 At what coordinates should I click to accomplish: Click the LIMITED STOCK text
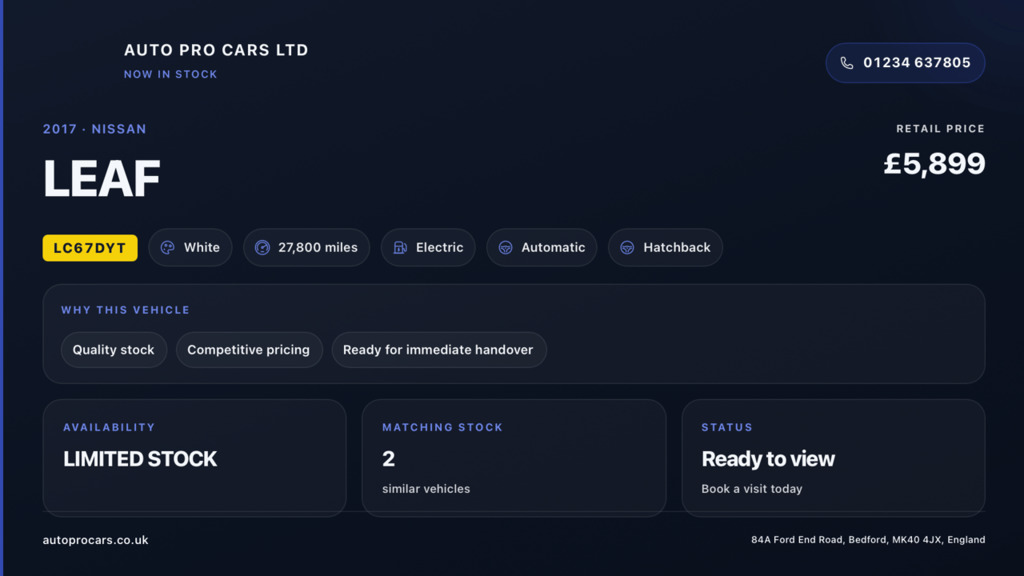(x=140, y=459)
